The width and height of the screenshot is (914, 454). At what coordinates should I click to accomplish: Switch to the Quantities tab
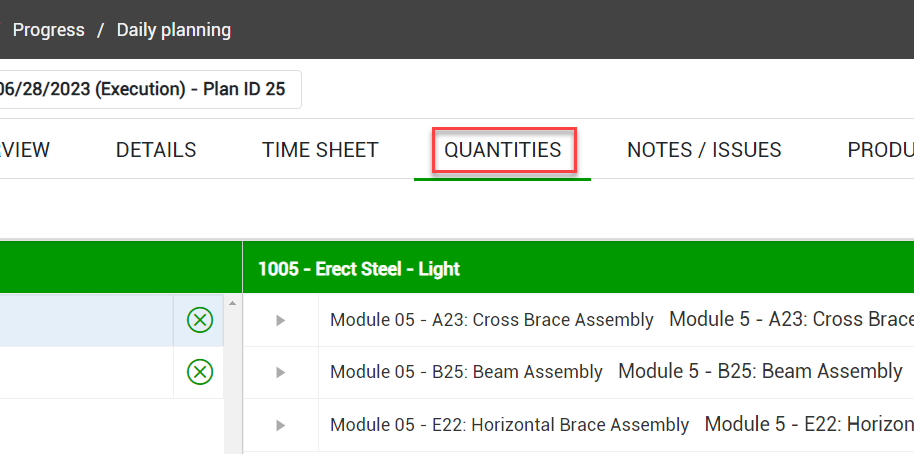click(502, 150)
